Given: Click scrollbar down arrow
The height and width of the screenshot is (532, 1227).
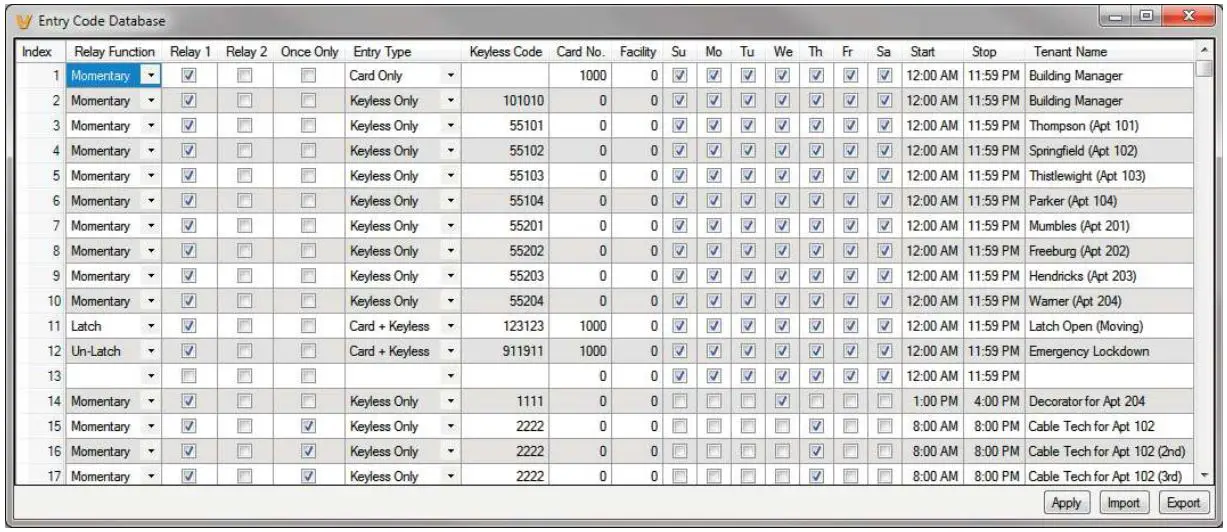Looking at the screenshot, I should 1203,477.
